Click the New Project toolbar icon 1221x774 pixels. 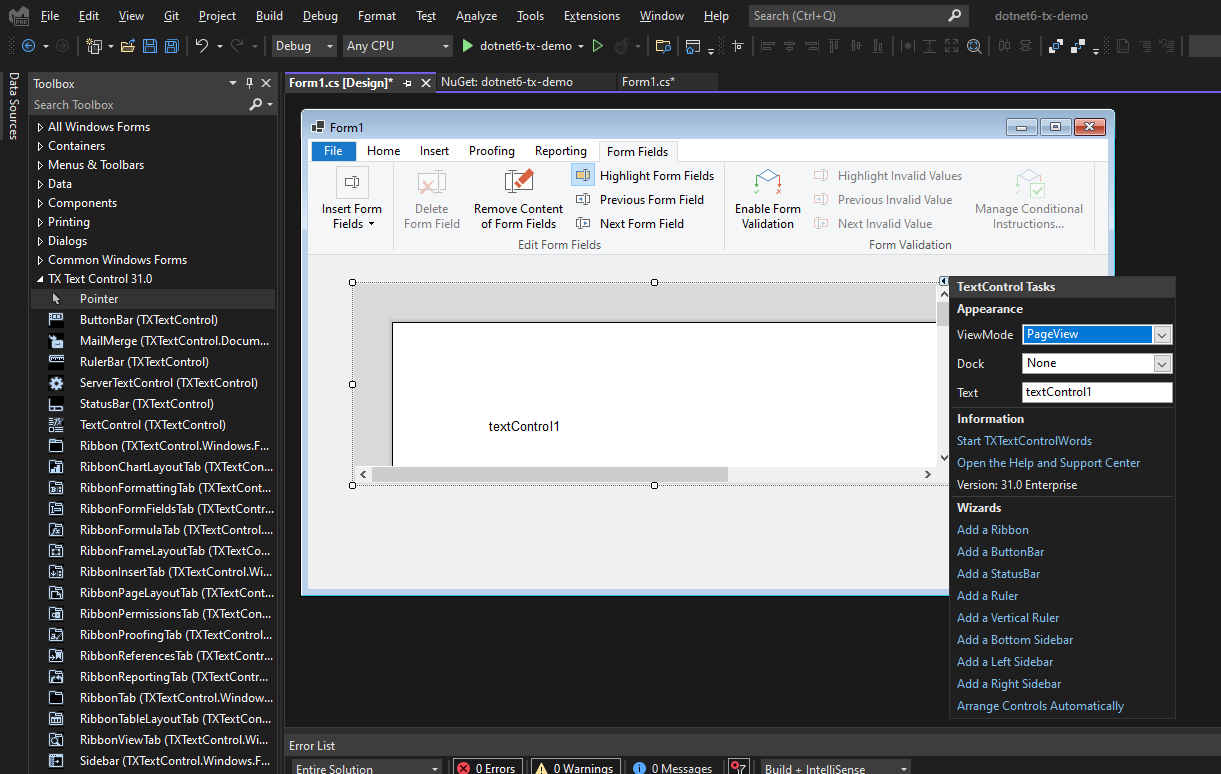coord(94,46)
